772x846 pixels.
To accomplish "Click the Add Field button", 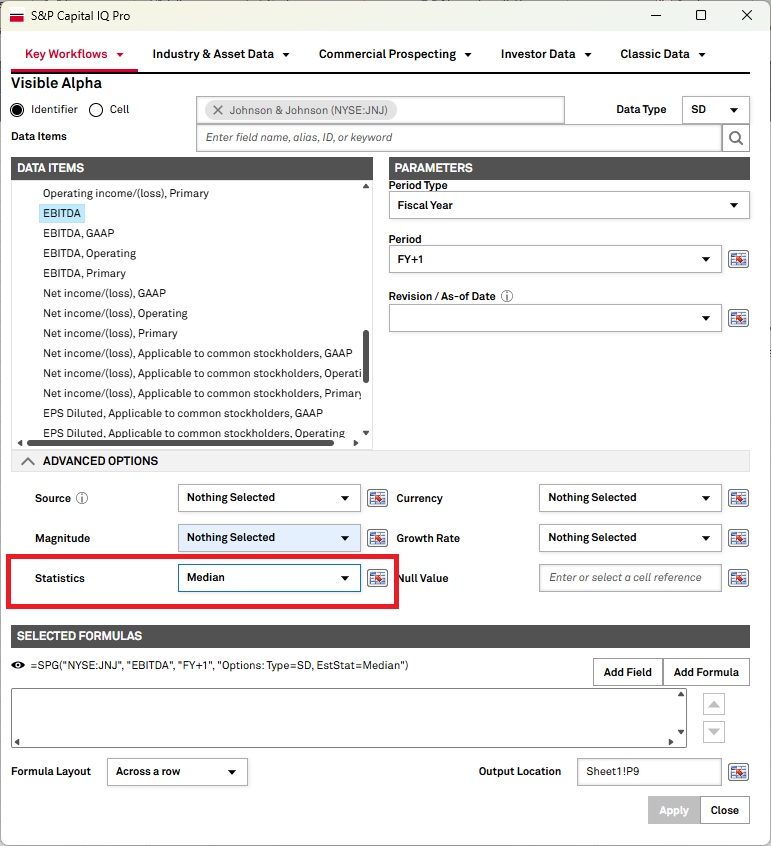I will [x=627, y=672].
